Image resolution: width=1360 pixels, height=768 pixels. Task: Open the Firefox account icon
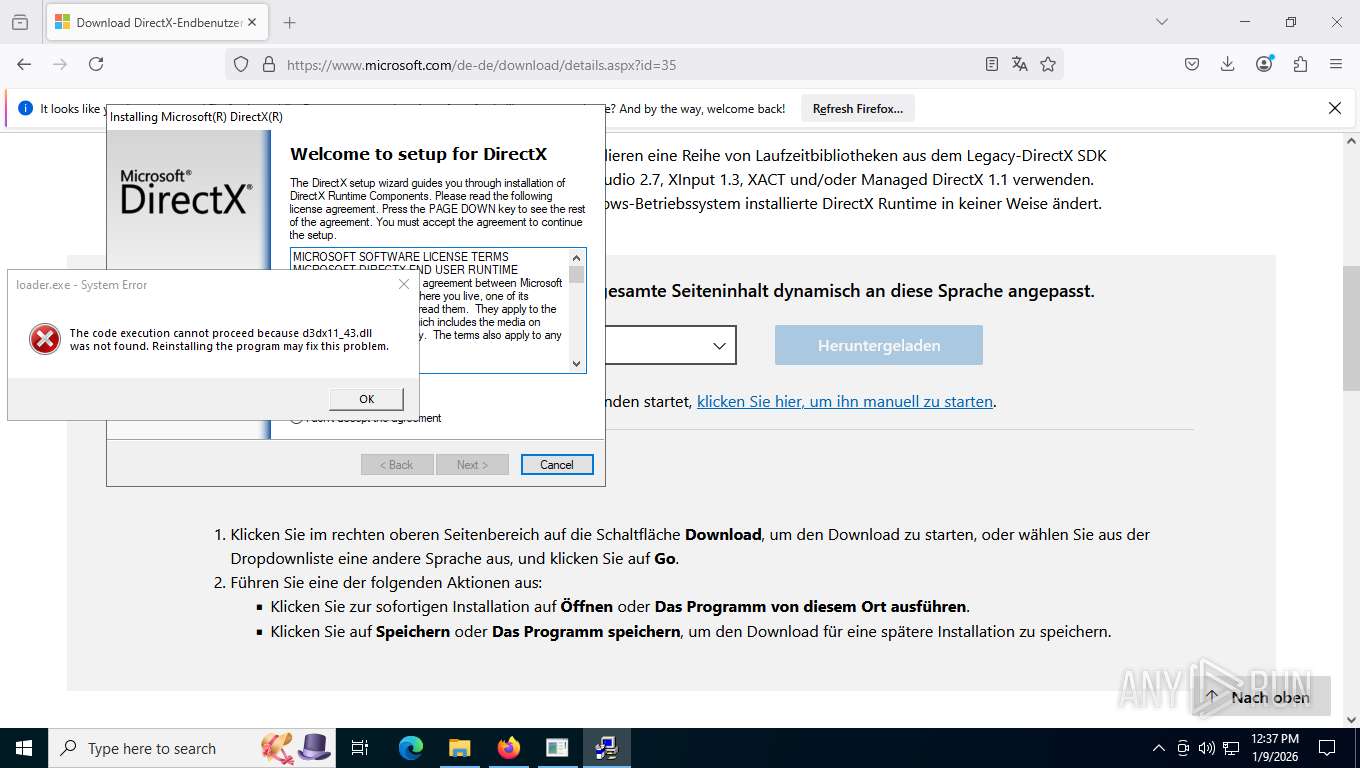pos(1264,64)
